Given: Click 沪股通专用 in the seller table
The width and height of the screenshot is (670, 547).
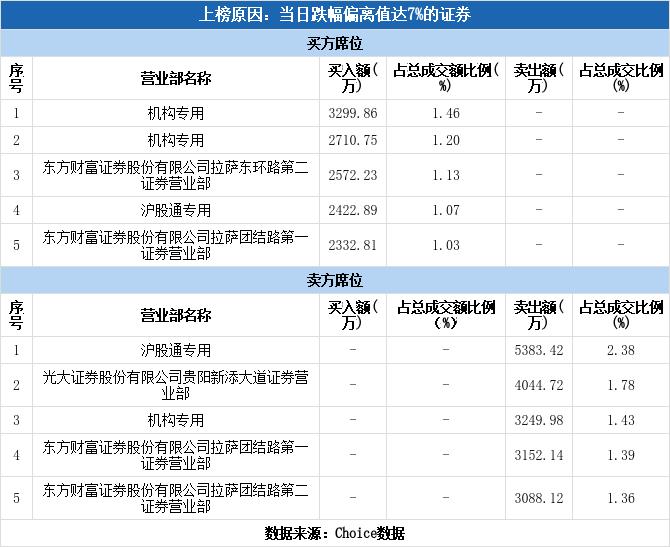Looking at the screenshot, I should (x=176, y=350).
